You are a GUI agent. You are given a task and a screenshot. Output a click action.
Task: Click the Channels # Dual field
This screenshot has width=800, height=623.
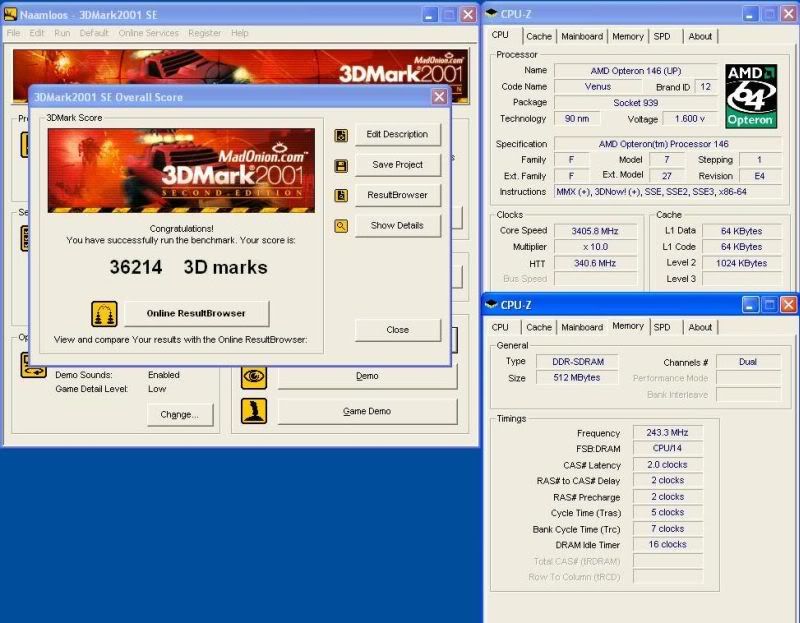(x=748, y=362)
